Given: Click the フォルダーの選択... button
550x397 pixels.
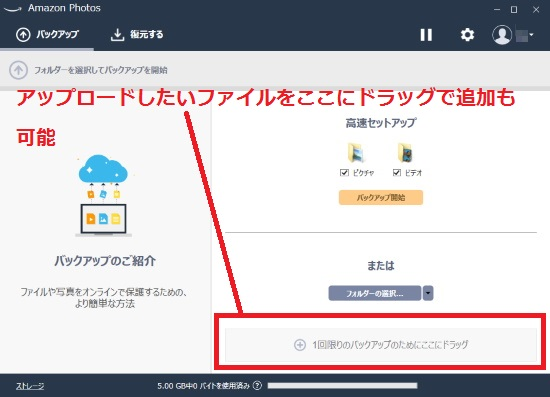Looking at the screenshot, I should (375, 293).
